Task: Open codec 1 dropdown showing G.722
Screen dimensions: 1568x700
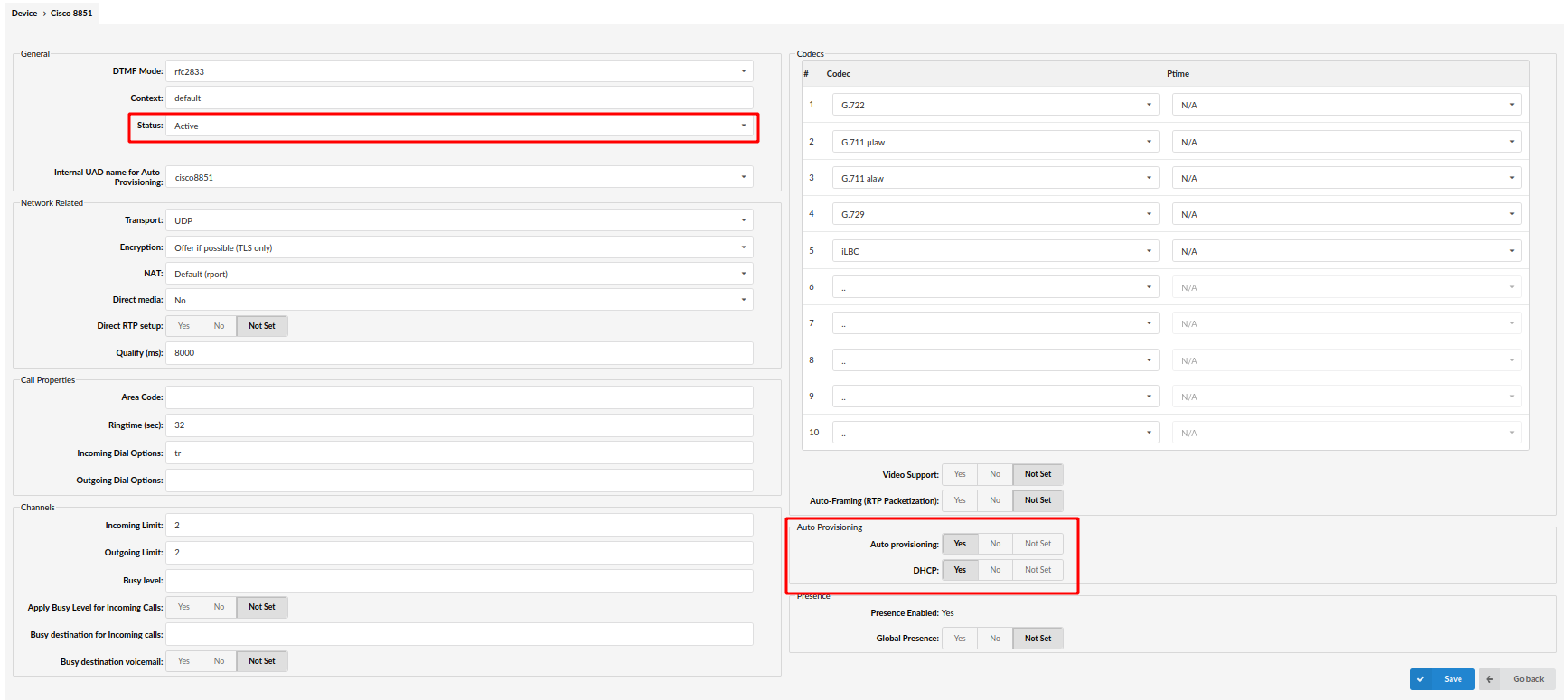Action: (995, 105)
